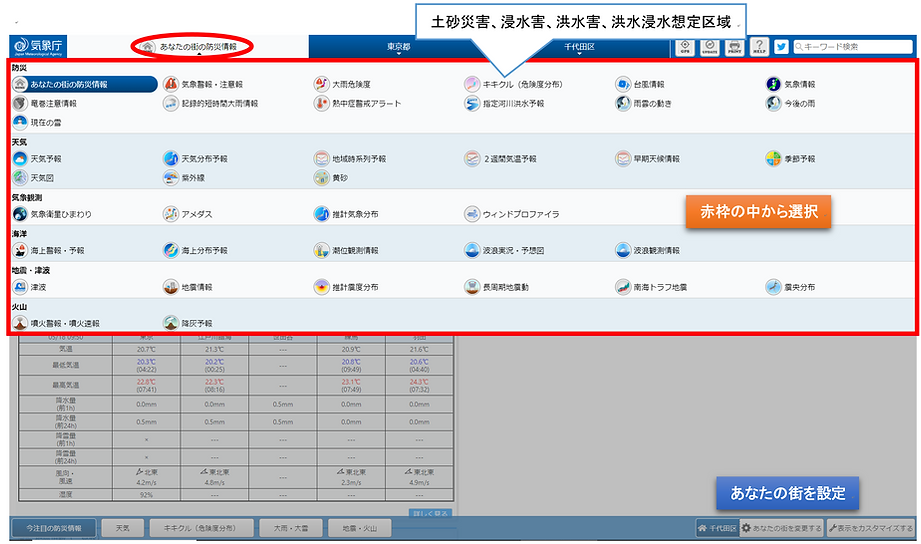Switch to the 大雨・大雪 tab
Image resolution: width=921 pixels, height=544 pixels.
291,528
